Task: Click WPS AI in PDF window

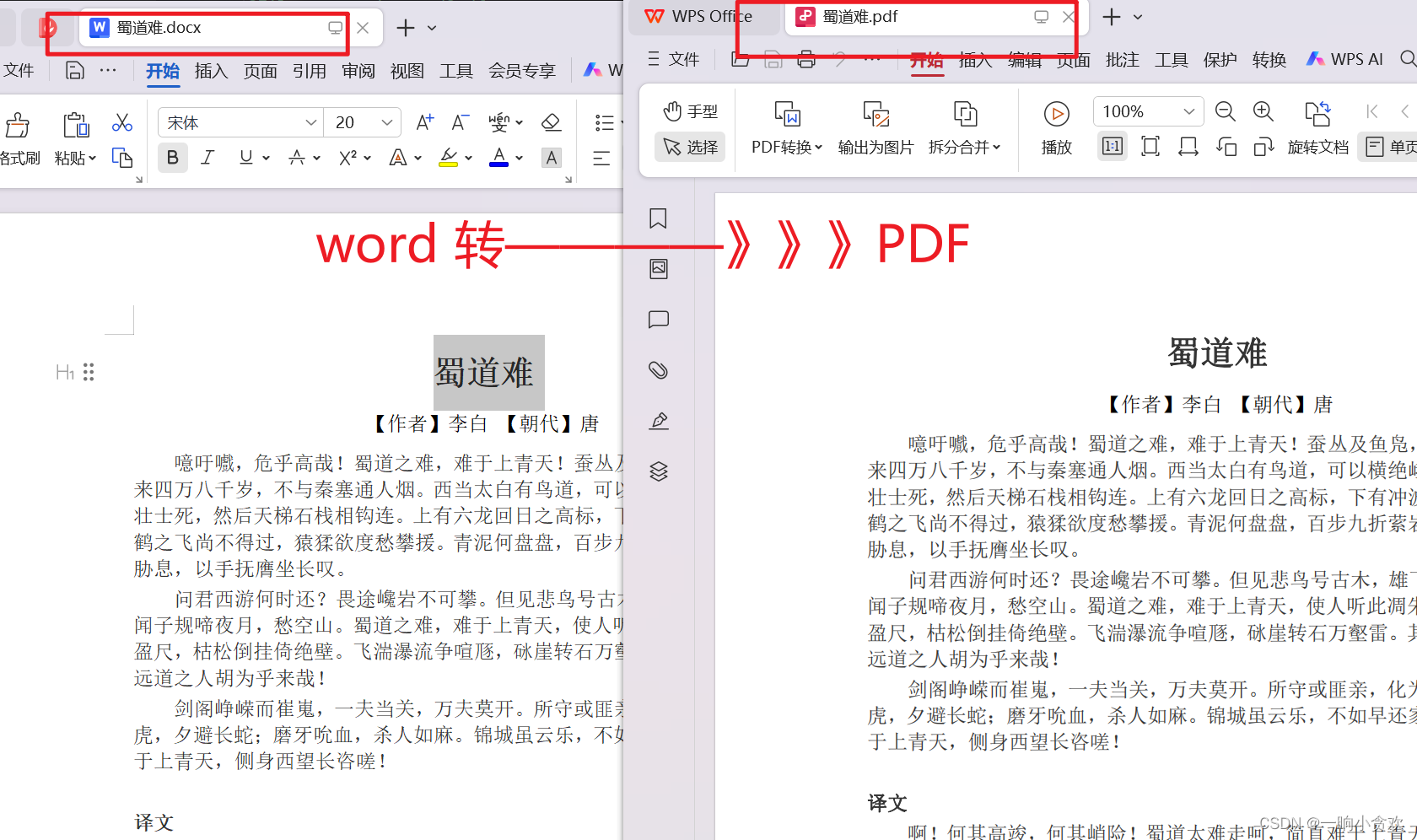Action: pyautogui.click(x=1344, y=59)
